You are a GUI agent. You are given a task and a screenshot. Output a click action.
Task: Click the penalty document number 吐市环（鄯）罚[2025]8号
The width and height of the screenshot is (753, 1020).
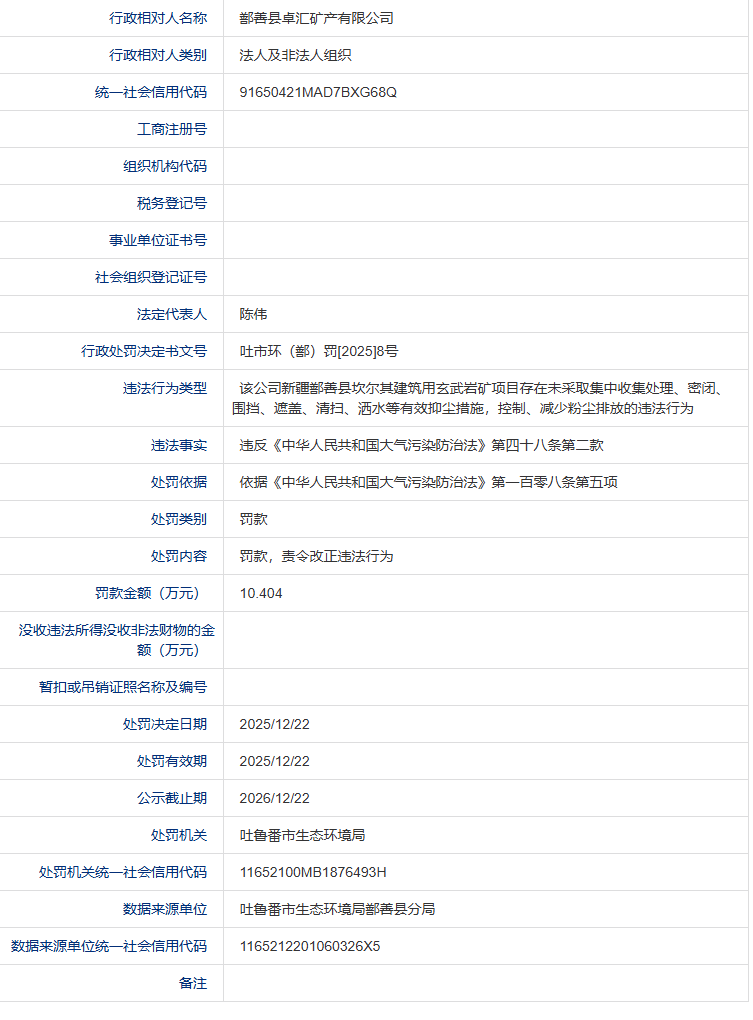319,351
